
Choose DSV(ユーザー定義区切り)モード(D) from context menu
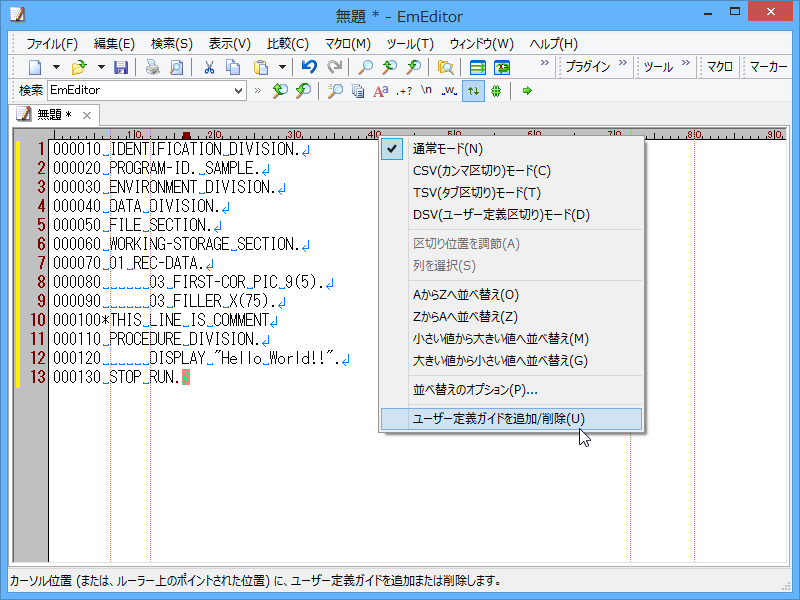point(511,215)
